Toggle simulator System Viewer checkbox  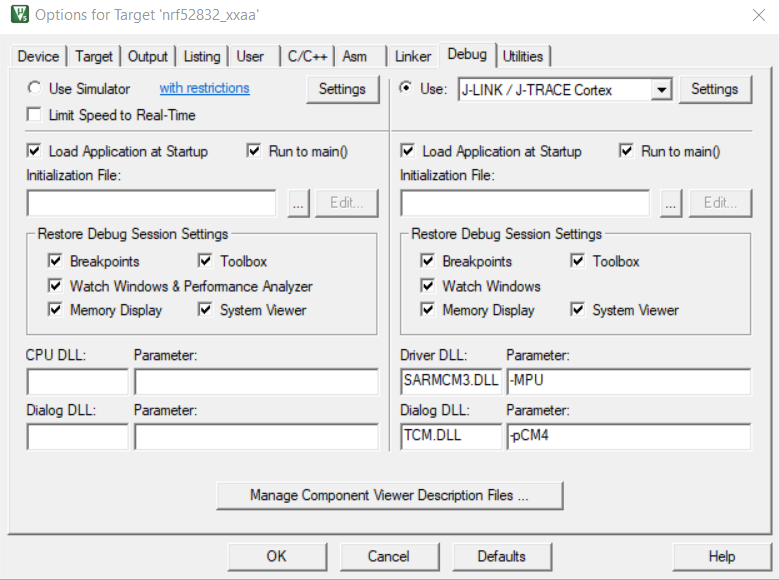205,310
